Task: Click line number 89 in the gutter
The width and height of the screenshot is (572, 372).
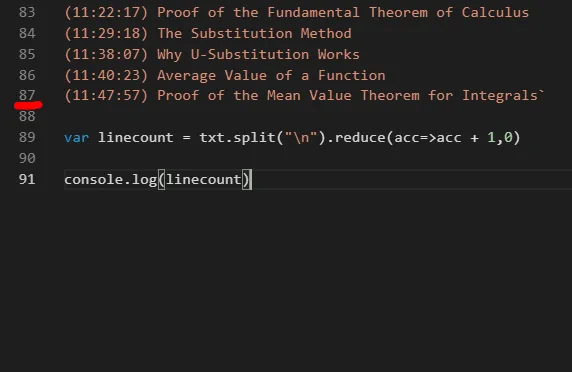Action: point(27,137)
